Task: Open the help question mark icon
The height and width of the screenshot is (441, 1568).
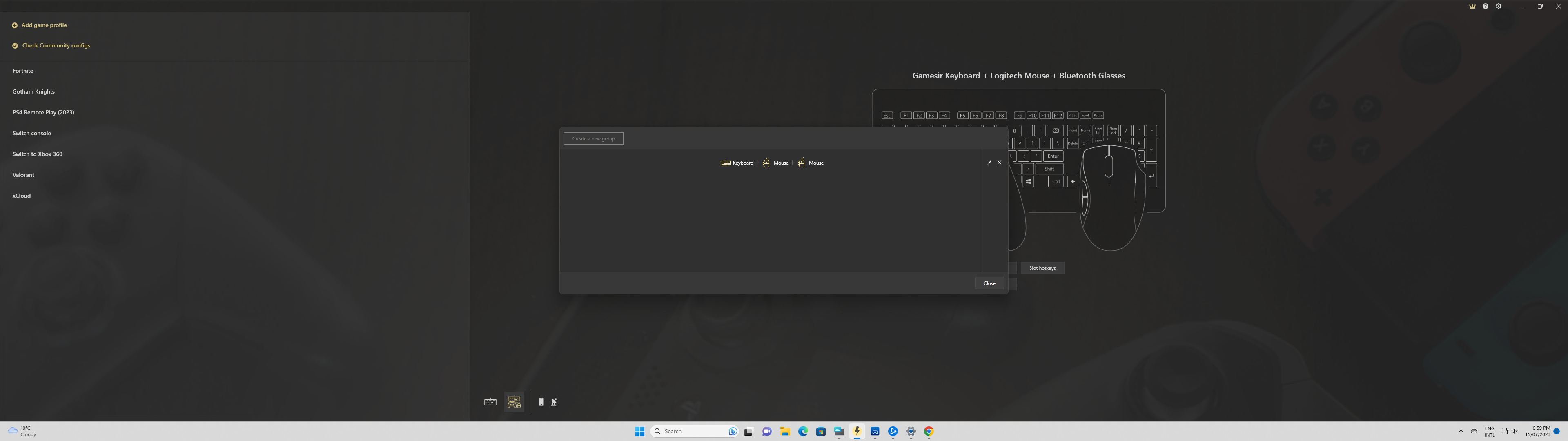Action: click(x=1485, y=6)
